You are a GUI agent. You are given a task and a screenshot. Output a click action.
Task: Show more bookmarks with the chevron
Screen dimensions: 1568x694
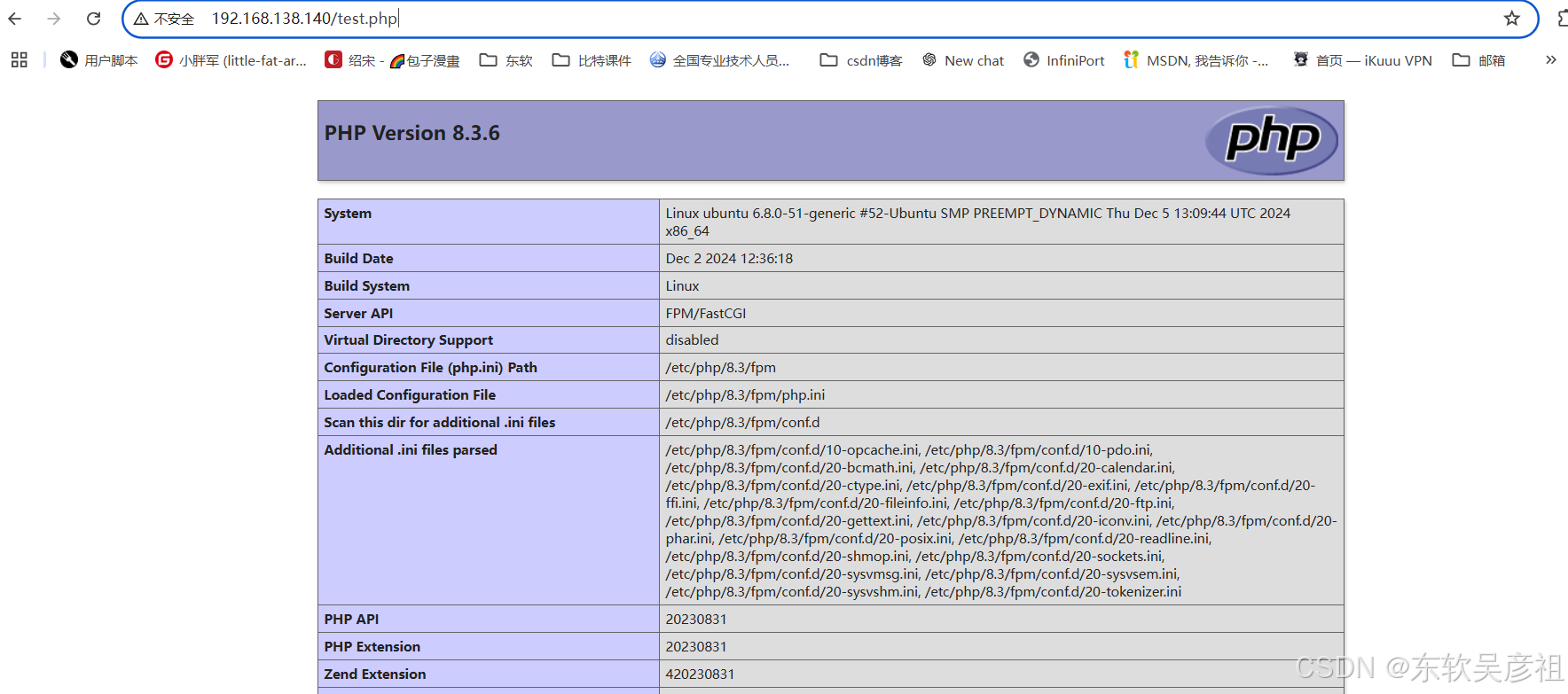[1550, 60]
